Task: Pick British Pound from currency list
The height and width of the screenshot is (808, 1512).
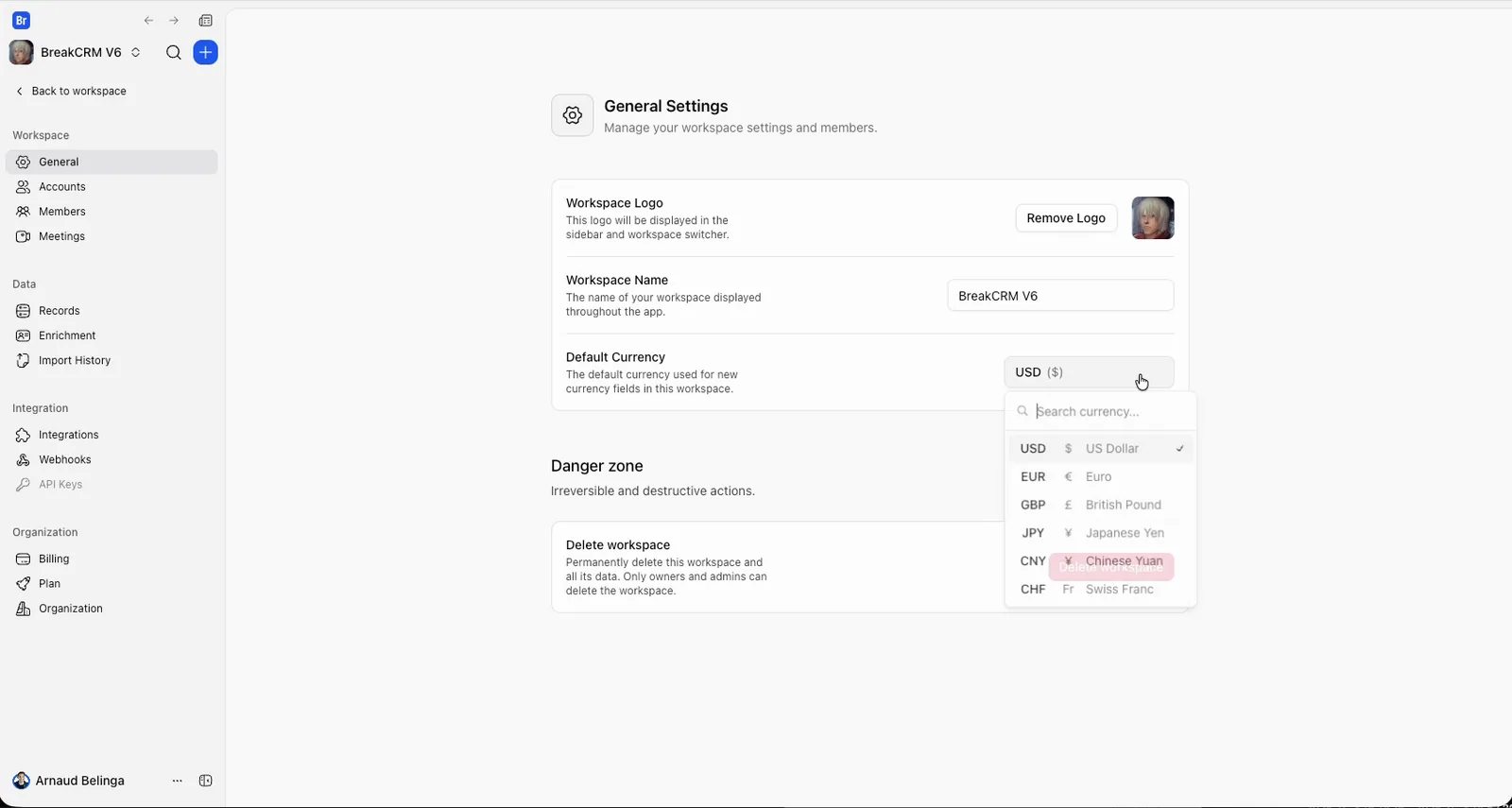Action: [x=1101, y=505]
